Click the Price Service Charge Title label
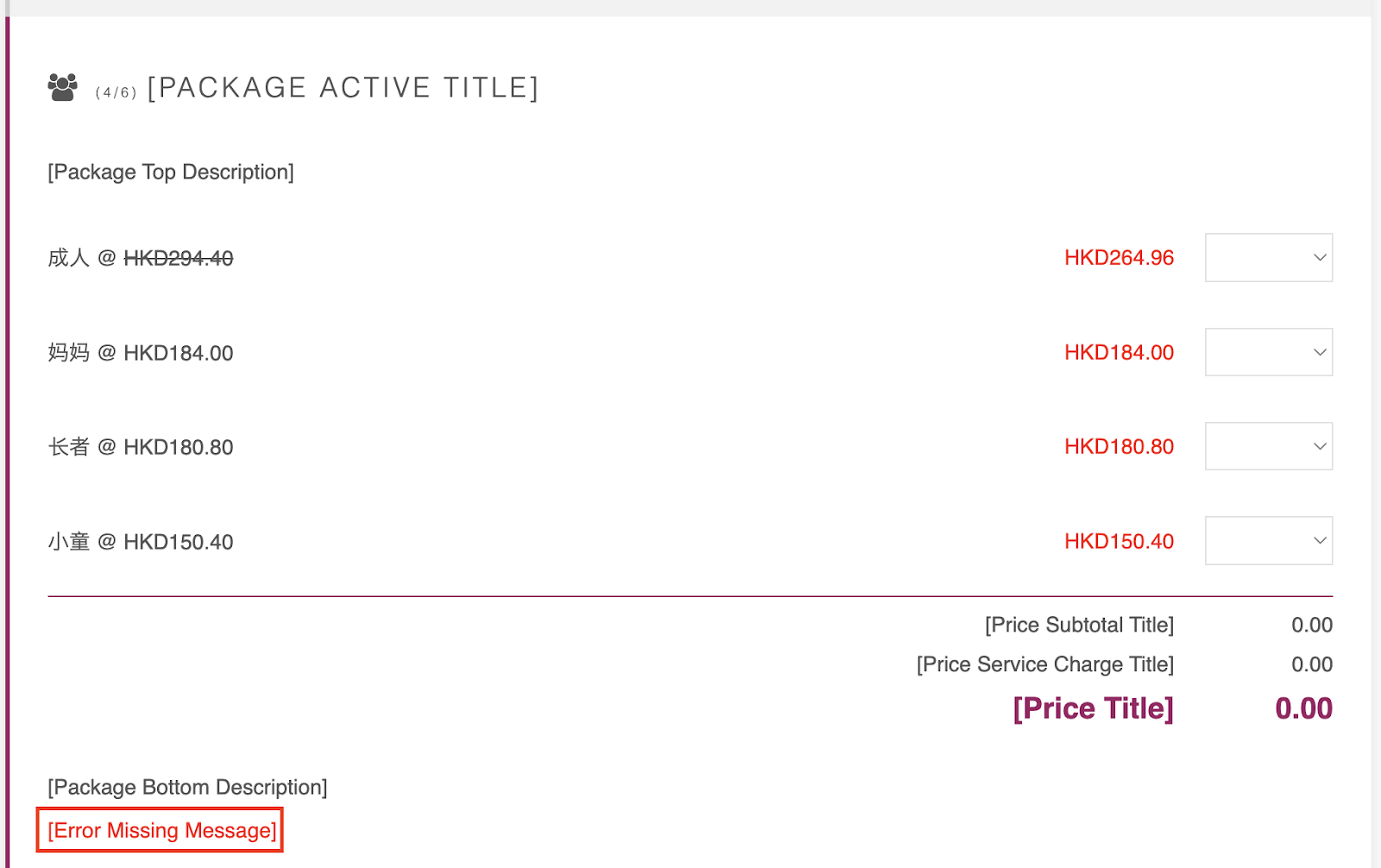The image size is (1381, 868). click(1045, 664)
